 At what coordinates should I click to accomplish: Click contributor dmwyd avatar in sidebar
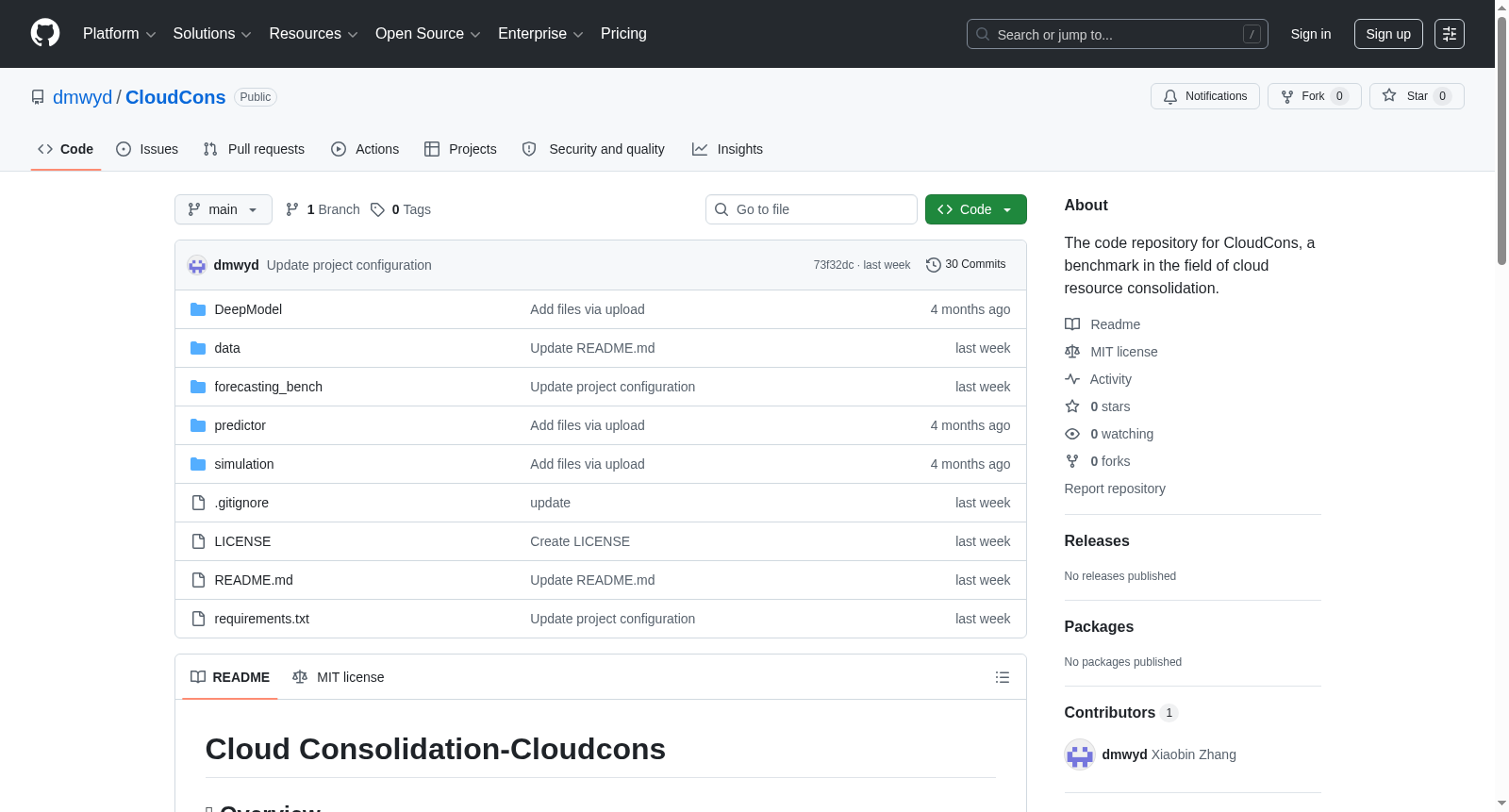(1080, 754)
